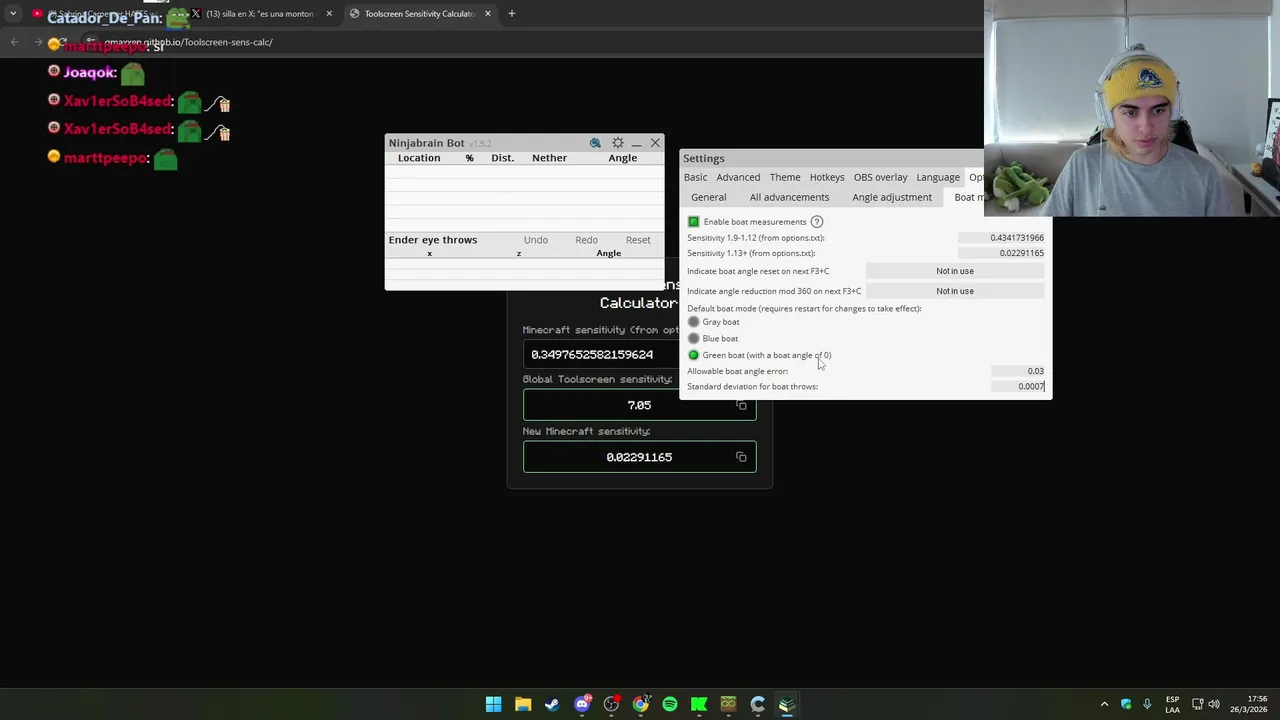
Task: Open the C-shaped app icon in taskbar
Action: (x=758, y=704)
